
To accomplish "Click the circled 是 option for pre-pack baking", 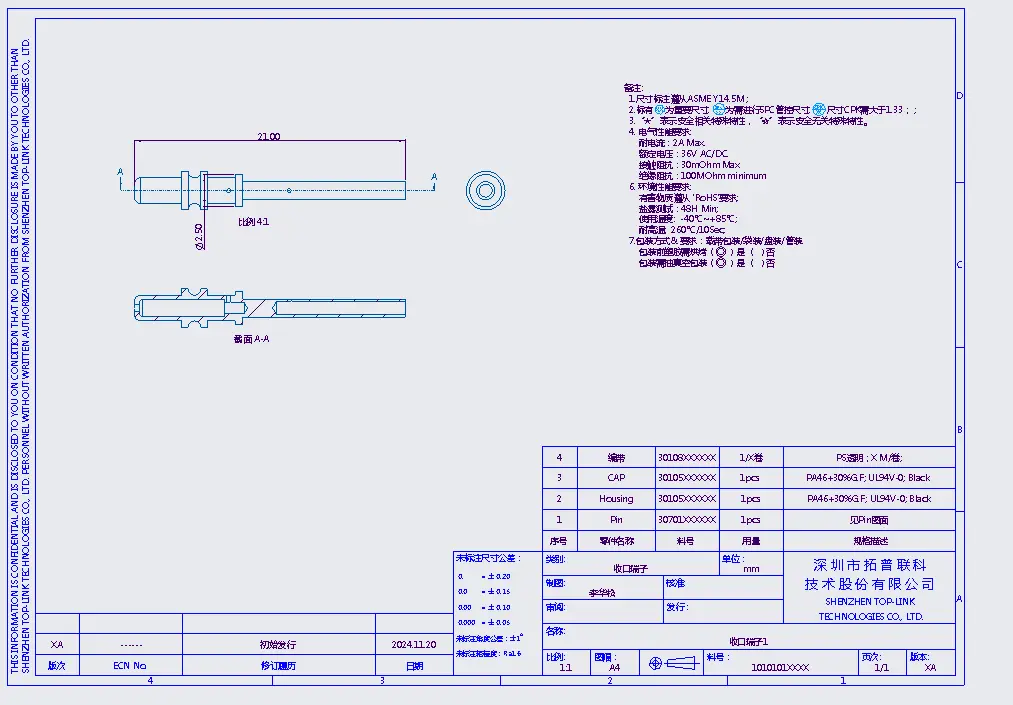I will coord(720,252).
